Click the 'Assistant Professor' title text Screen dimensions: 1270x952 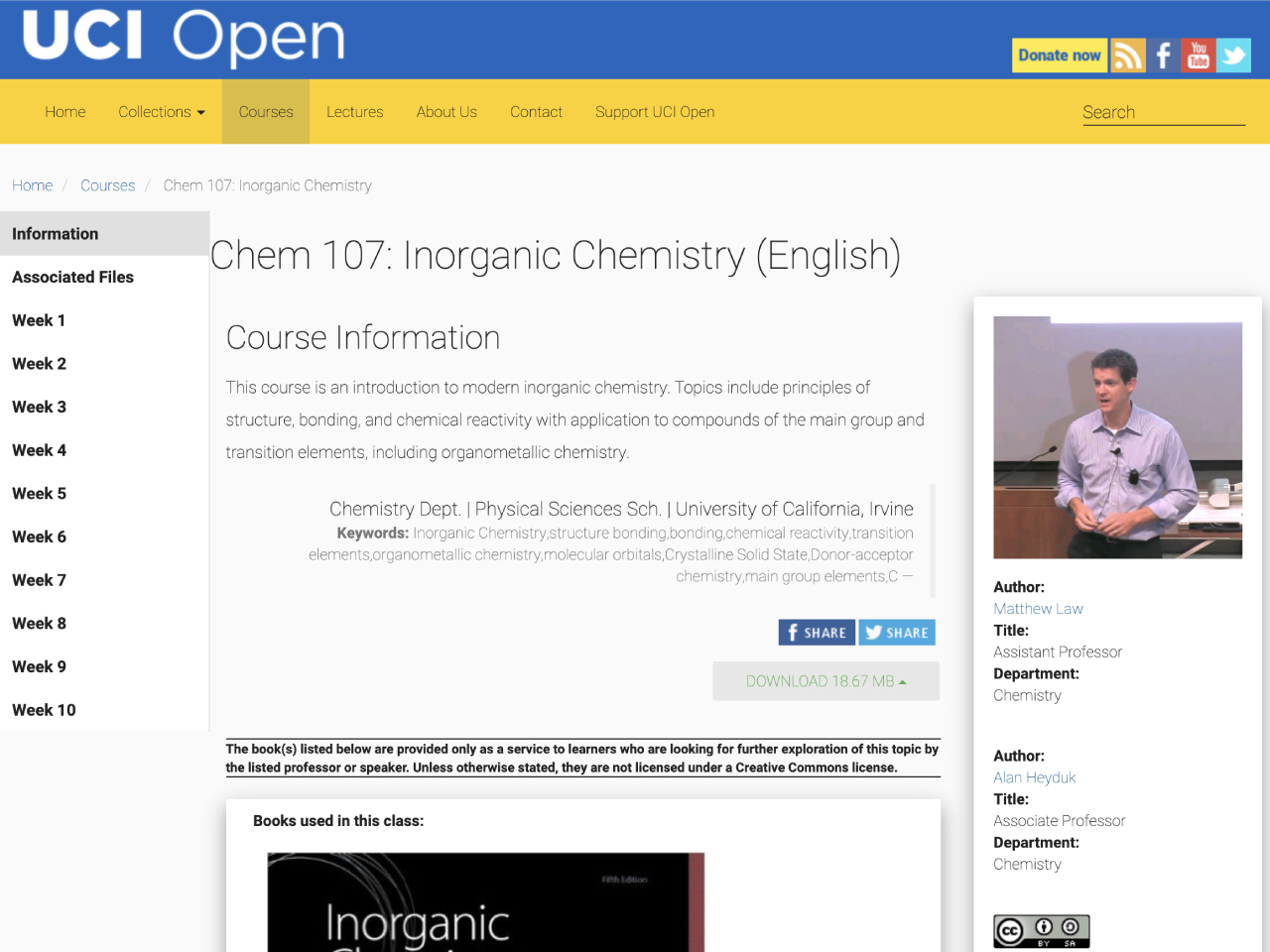click(1058, 653)
